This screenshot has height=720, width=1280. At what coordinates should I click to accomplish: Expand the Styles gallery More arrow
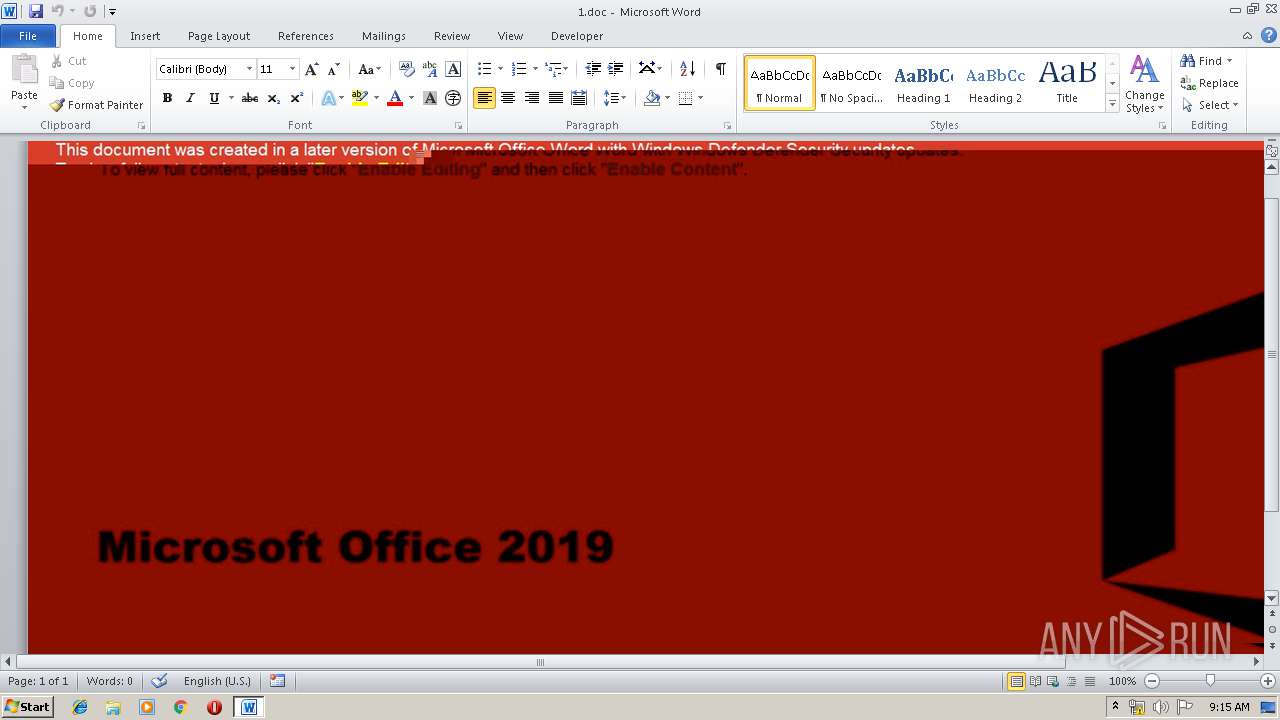[x=1112, y=104]
